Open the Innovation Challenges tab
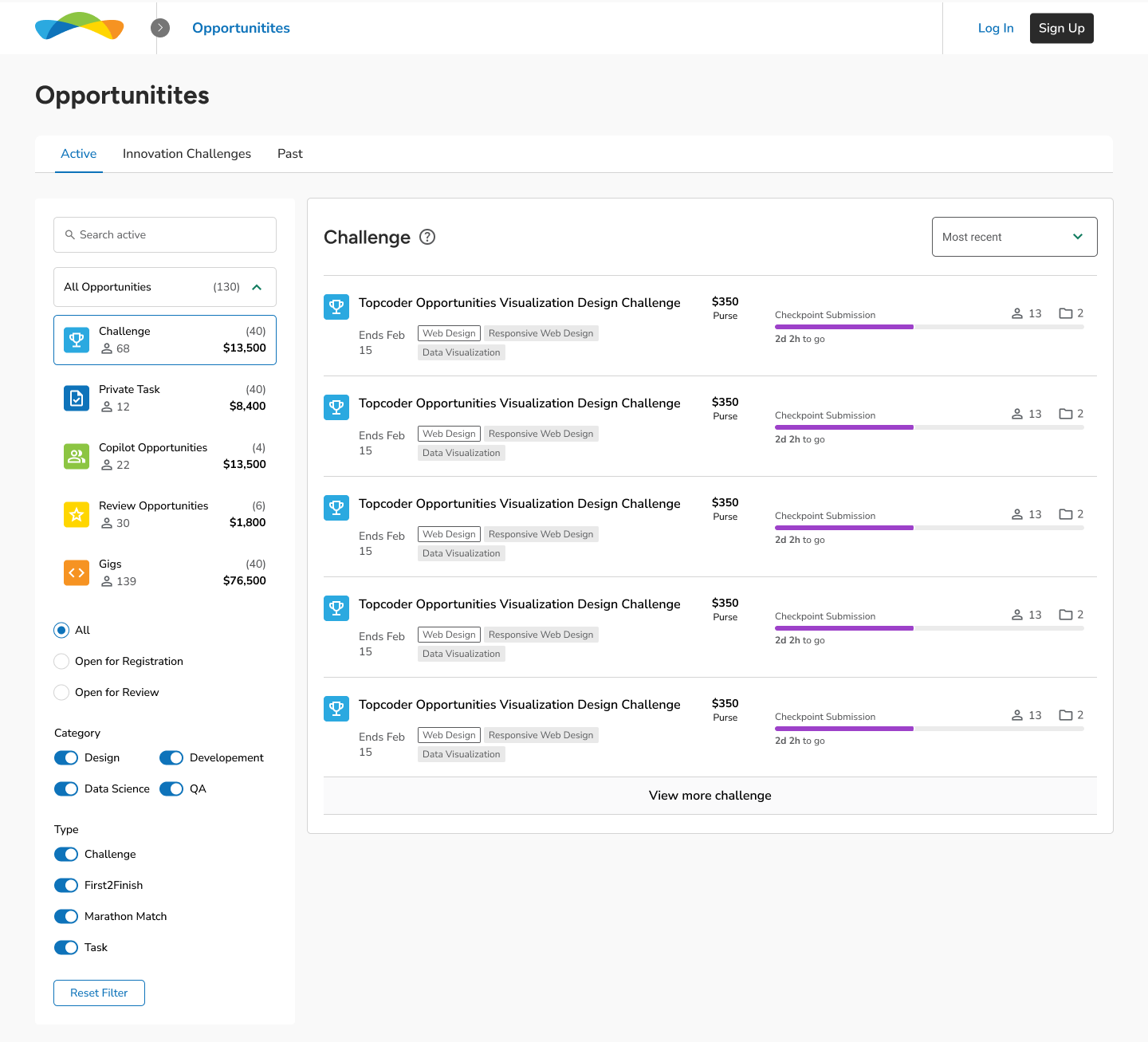This screenshot has height=1042, width=1148. coord(187,154)
